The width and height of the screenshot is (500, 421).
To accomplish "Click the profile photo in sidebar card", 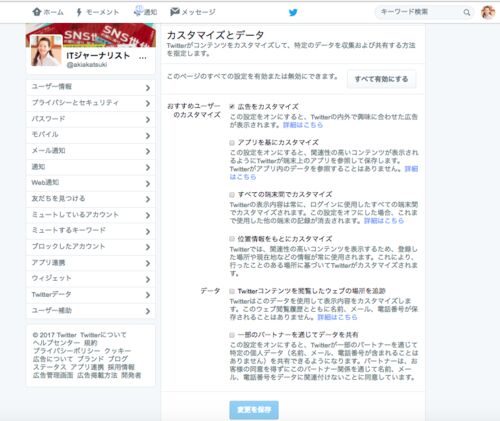I will point(46,51).
